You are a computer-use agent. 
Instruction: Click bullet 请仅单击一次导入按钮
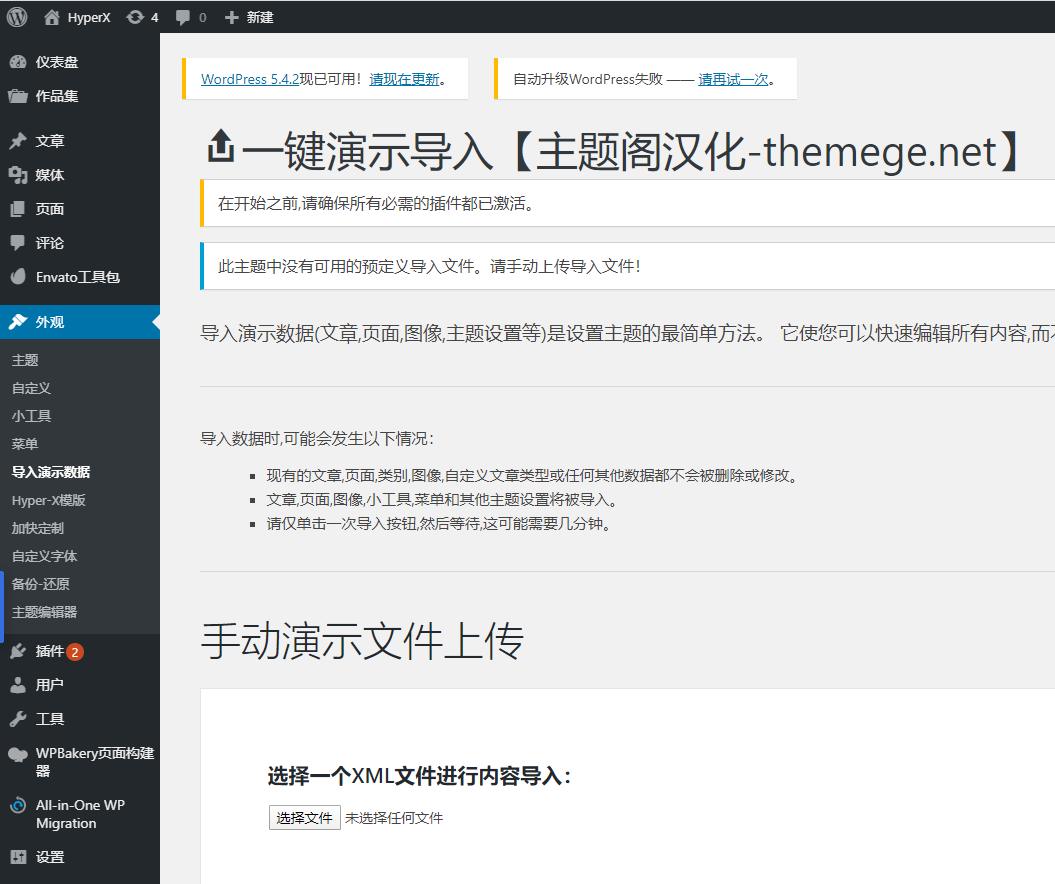(x=438, y=523)
